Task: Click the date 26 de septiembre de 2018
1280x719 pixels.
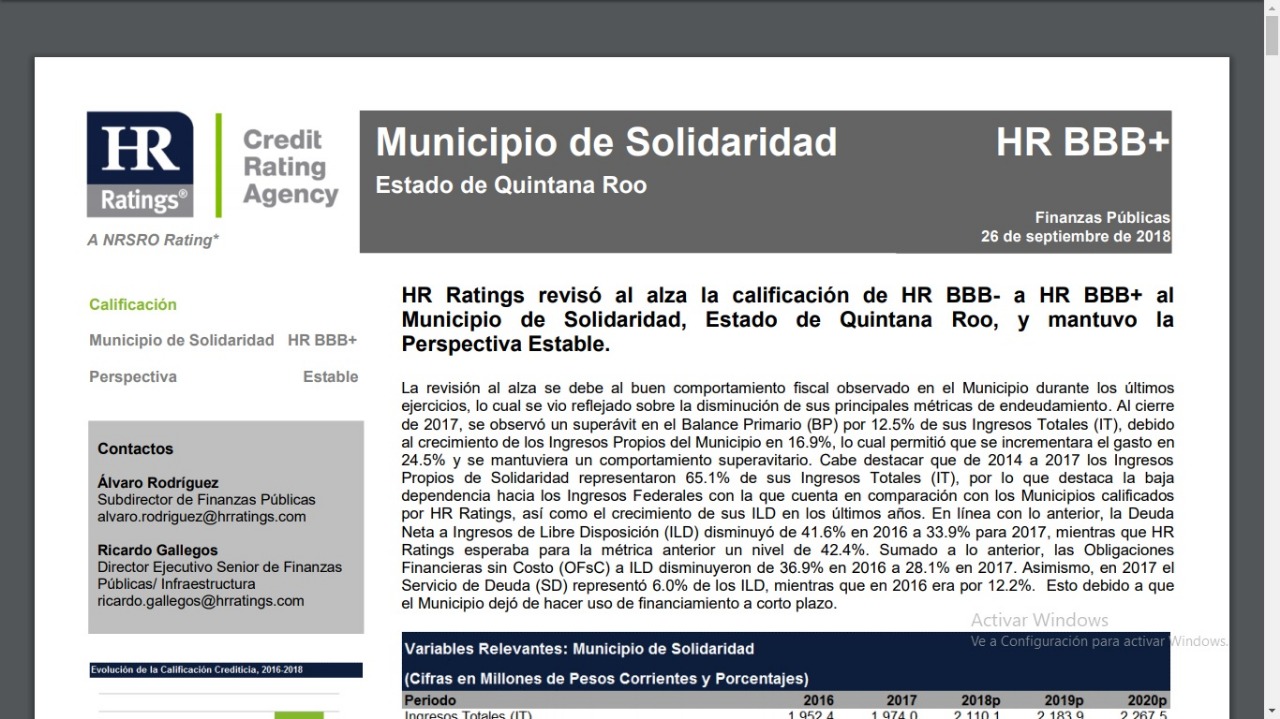Action: [1075, 237]
